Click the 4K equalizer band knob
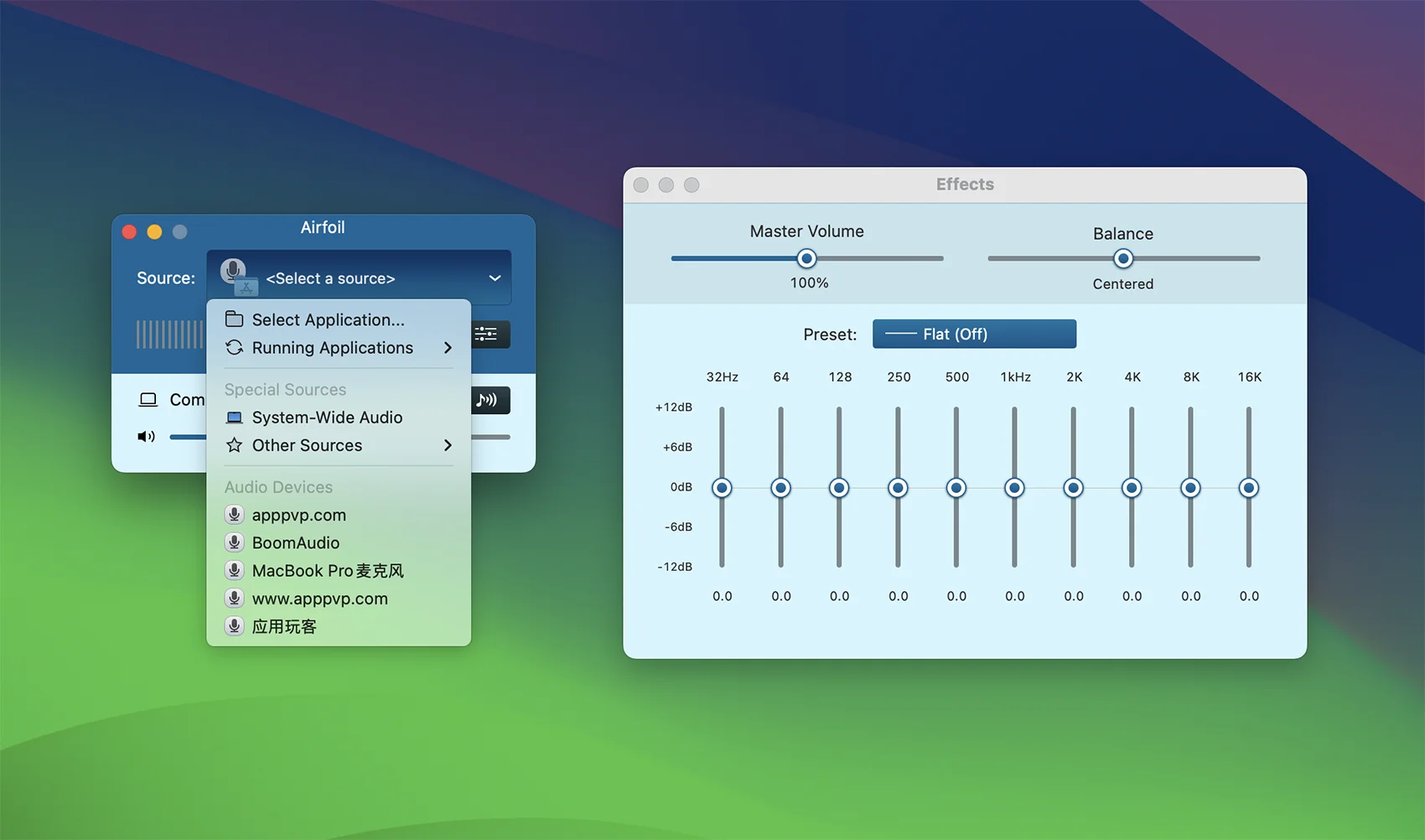1425x840 pixels. click(1132, 488)
